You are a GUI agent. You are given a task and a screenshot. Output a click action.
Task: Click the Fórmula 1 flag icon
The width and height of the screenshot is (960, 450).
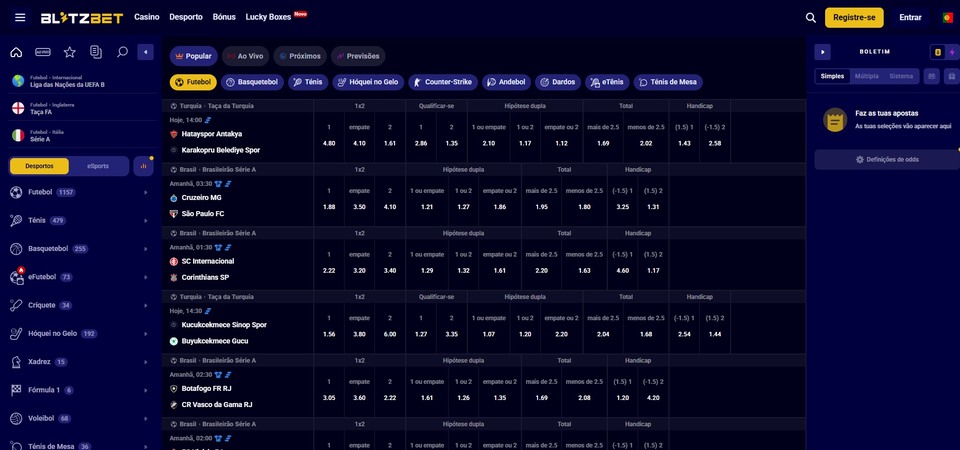click(17, 390)
